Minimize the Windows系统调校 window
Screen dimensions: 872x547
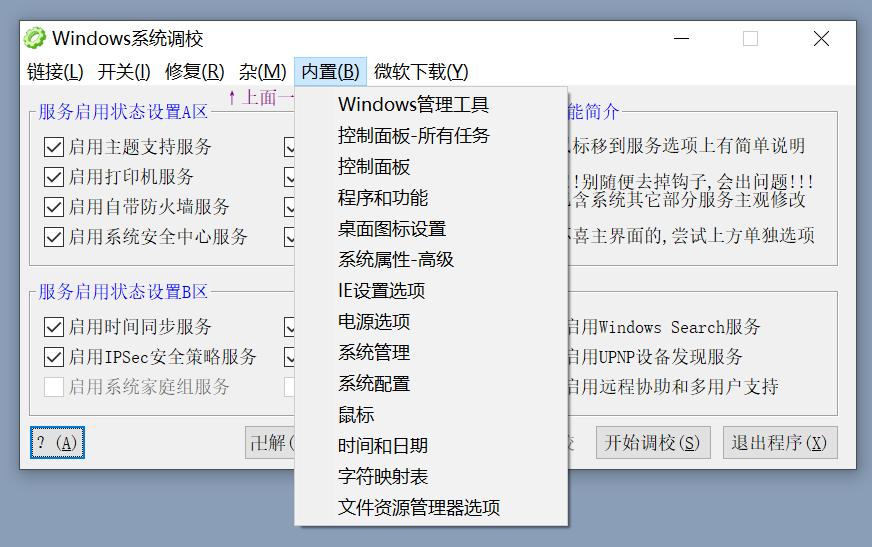pyautogui.click(x=681, y=38)
